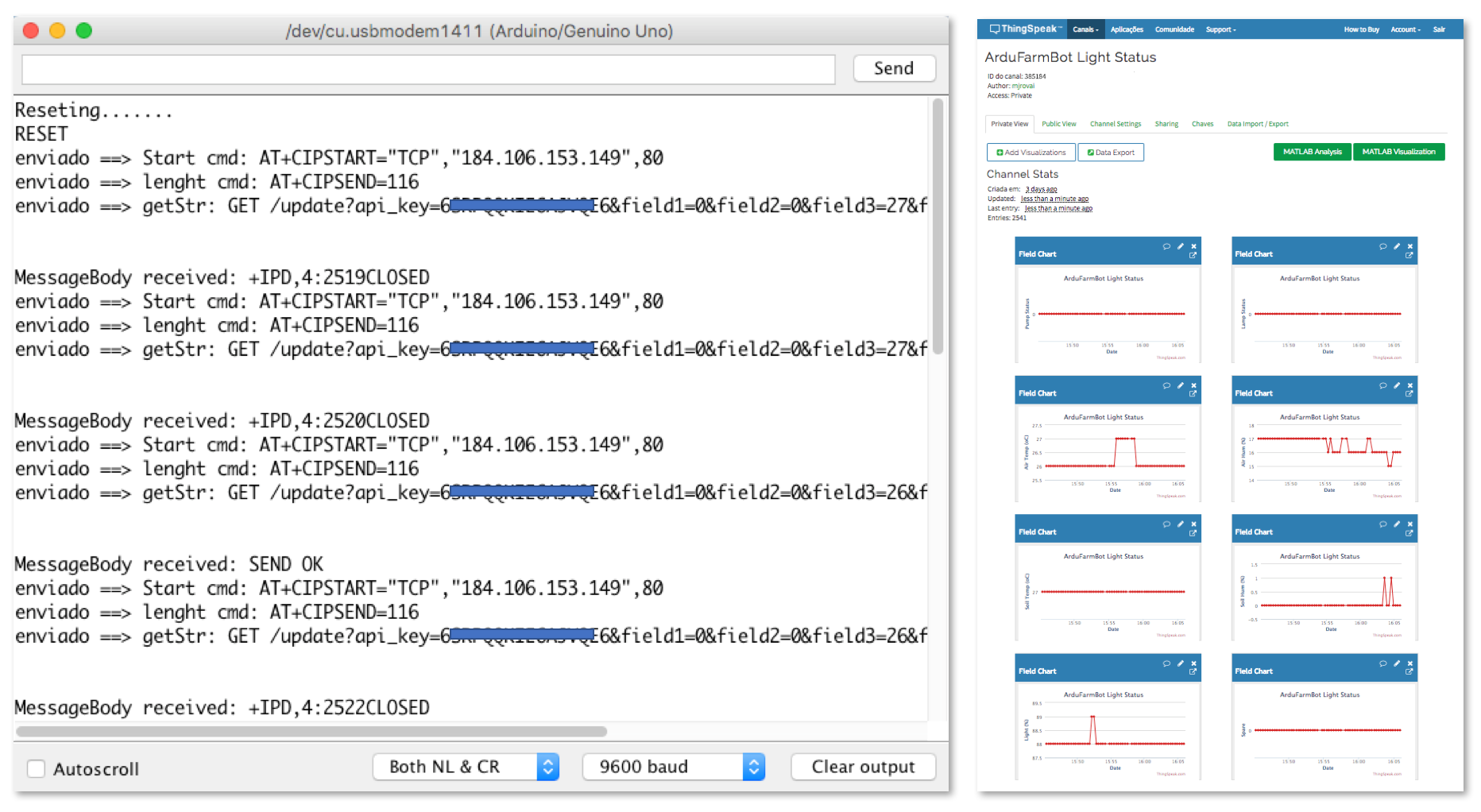Click the Add Visualizations button
This screenshot has width=1481, height=812.
coord(1031,153)
